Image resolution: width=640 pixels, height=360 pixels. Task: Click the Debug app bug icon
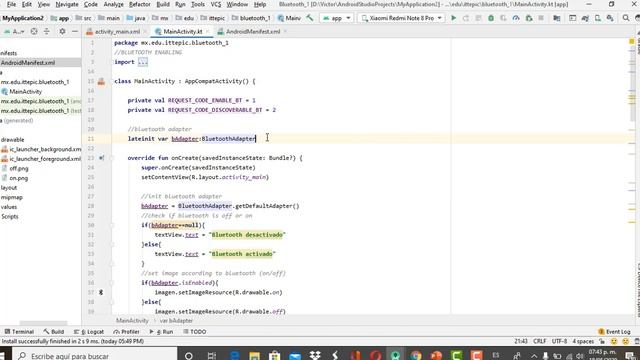[x=491, y=18]
